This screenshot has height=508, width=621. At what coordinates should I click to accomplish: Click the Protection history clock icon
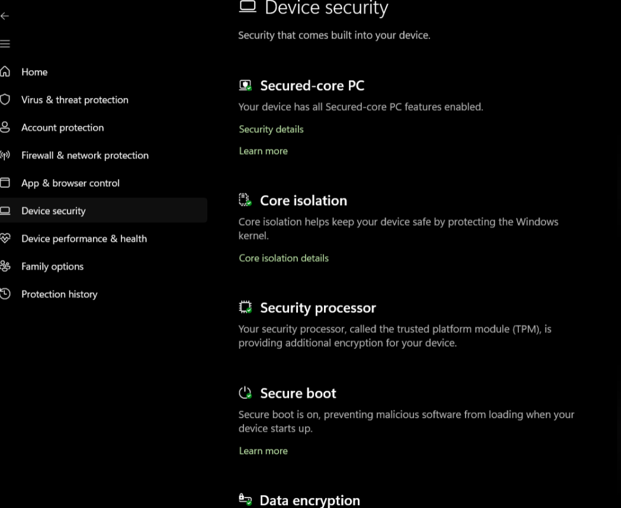click(5, 294)
